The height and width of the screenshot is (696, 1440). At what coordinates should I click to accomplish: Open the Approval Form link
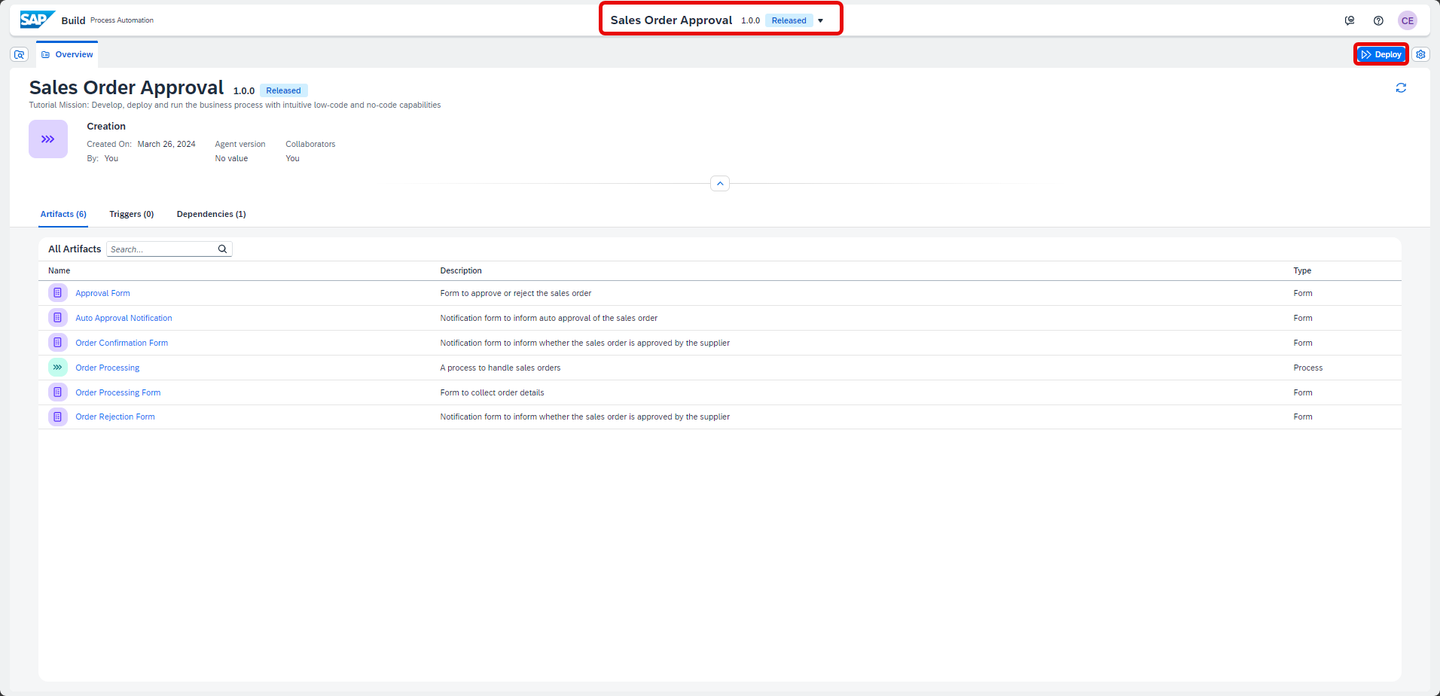(x=103, y=293)
